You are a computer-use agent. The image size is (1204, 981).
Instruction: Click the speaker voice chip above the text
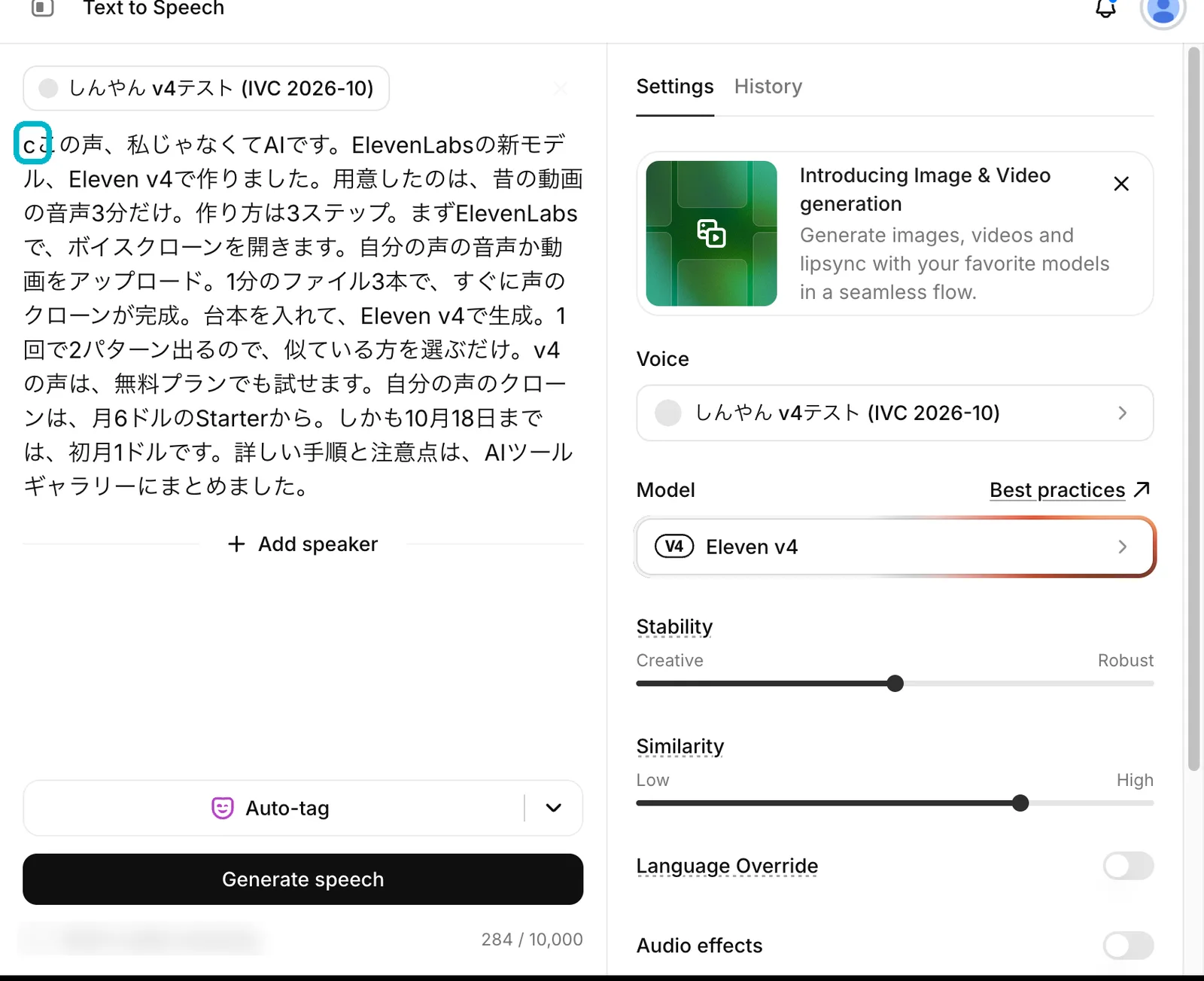[x=206, y=88]
